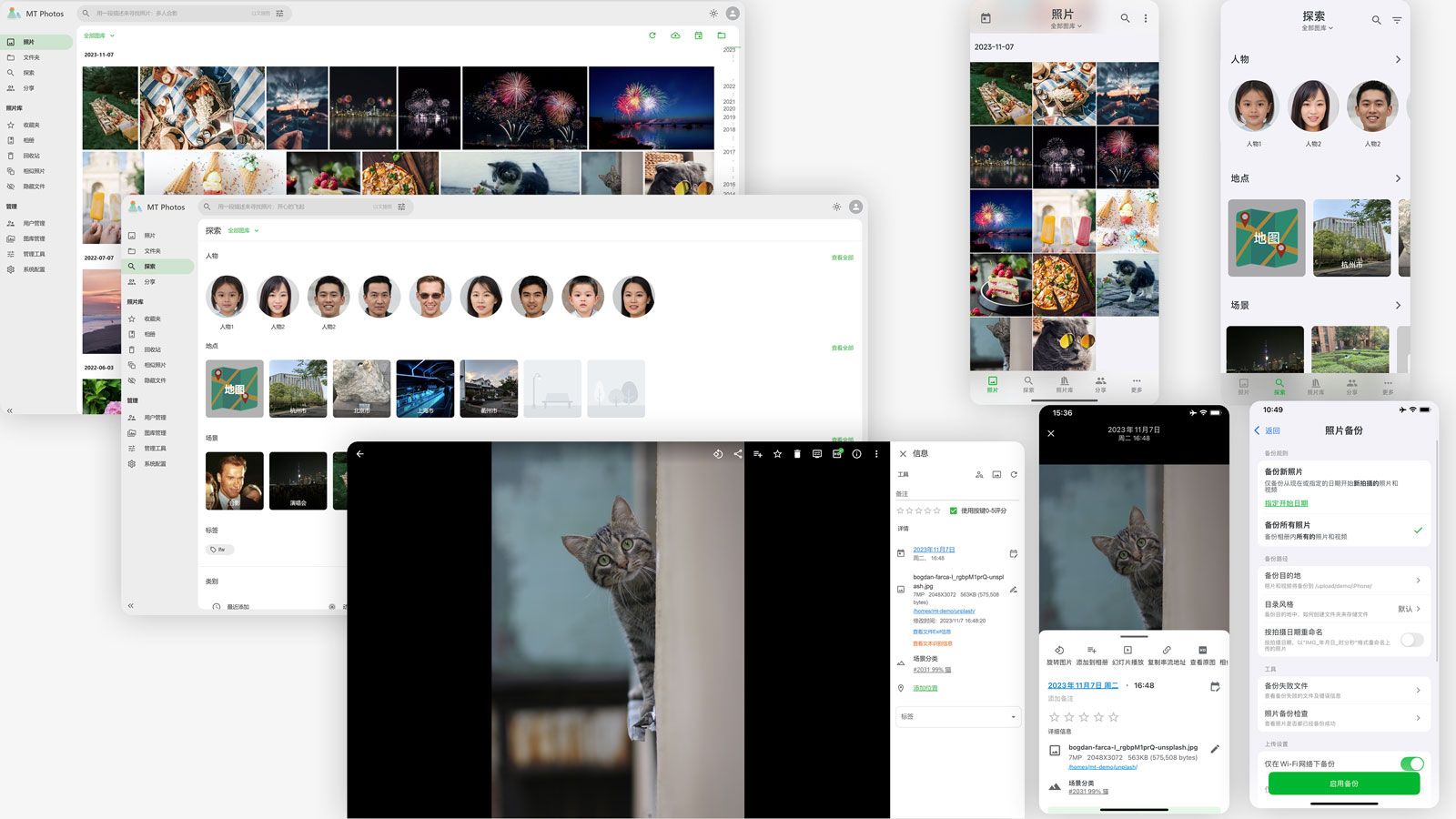This screenshot has width=1456, height=819.
Task: Switch to 照片库 tab on mobile 照片 screen
Action: tap(1064, 384)
